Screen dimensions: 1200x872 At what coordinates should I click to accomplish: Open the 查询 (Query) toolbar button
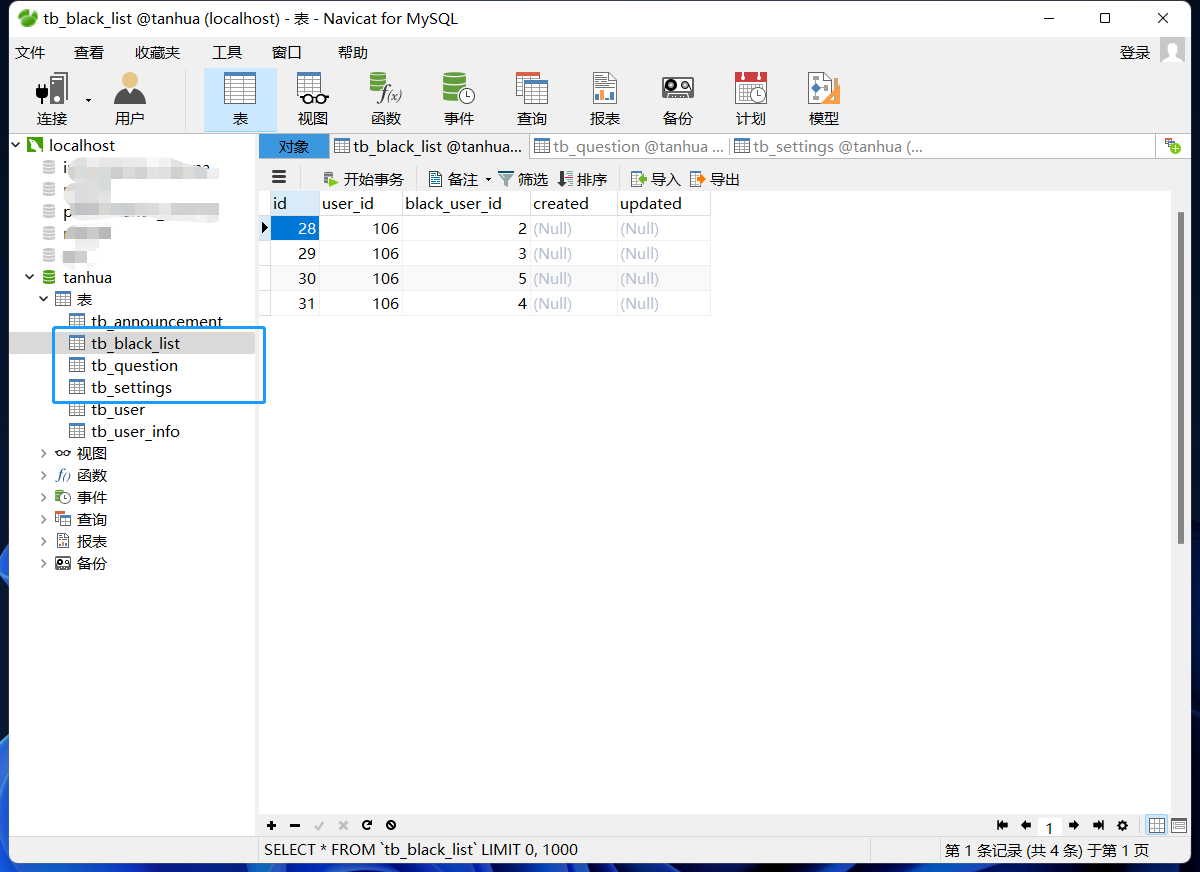point(532,100)
